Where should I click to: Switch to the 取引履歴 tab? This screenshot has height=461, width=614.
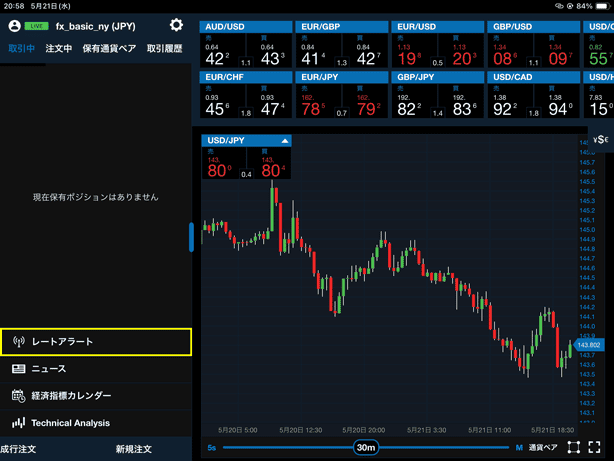click(165, 49)
